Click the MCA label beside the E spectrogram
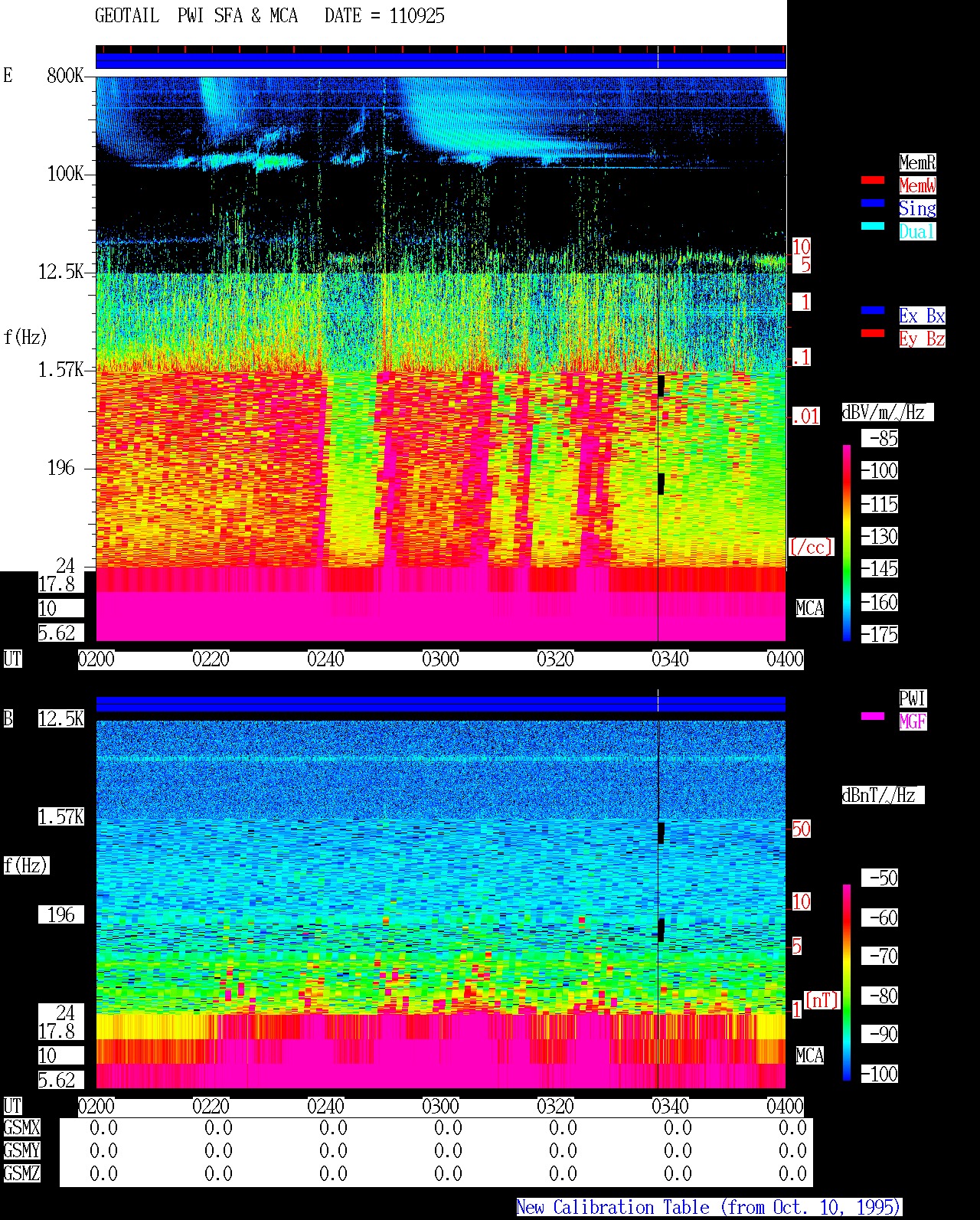980x1220 pixels. [809, 609]
